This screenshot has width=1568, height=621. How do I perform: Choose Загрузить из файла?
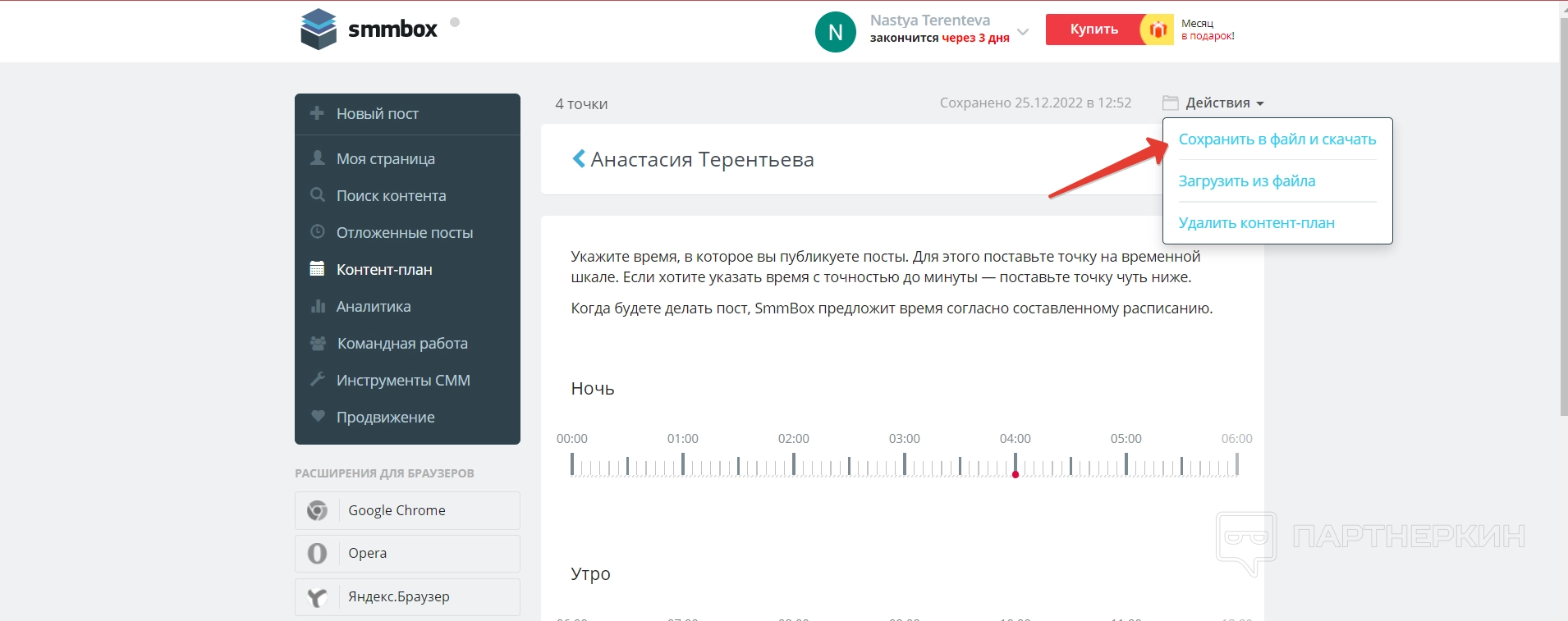point(1247,181)
